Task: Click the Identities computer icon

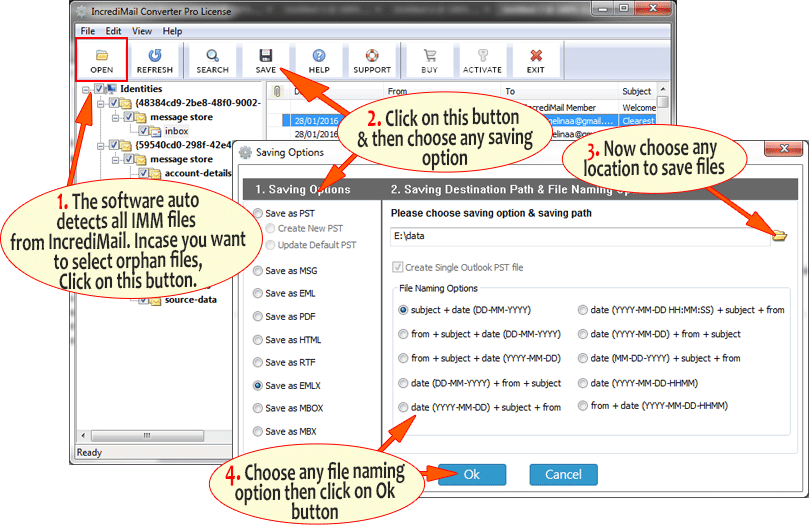Action: 111,89
